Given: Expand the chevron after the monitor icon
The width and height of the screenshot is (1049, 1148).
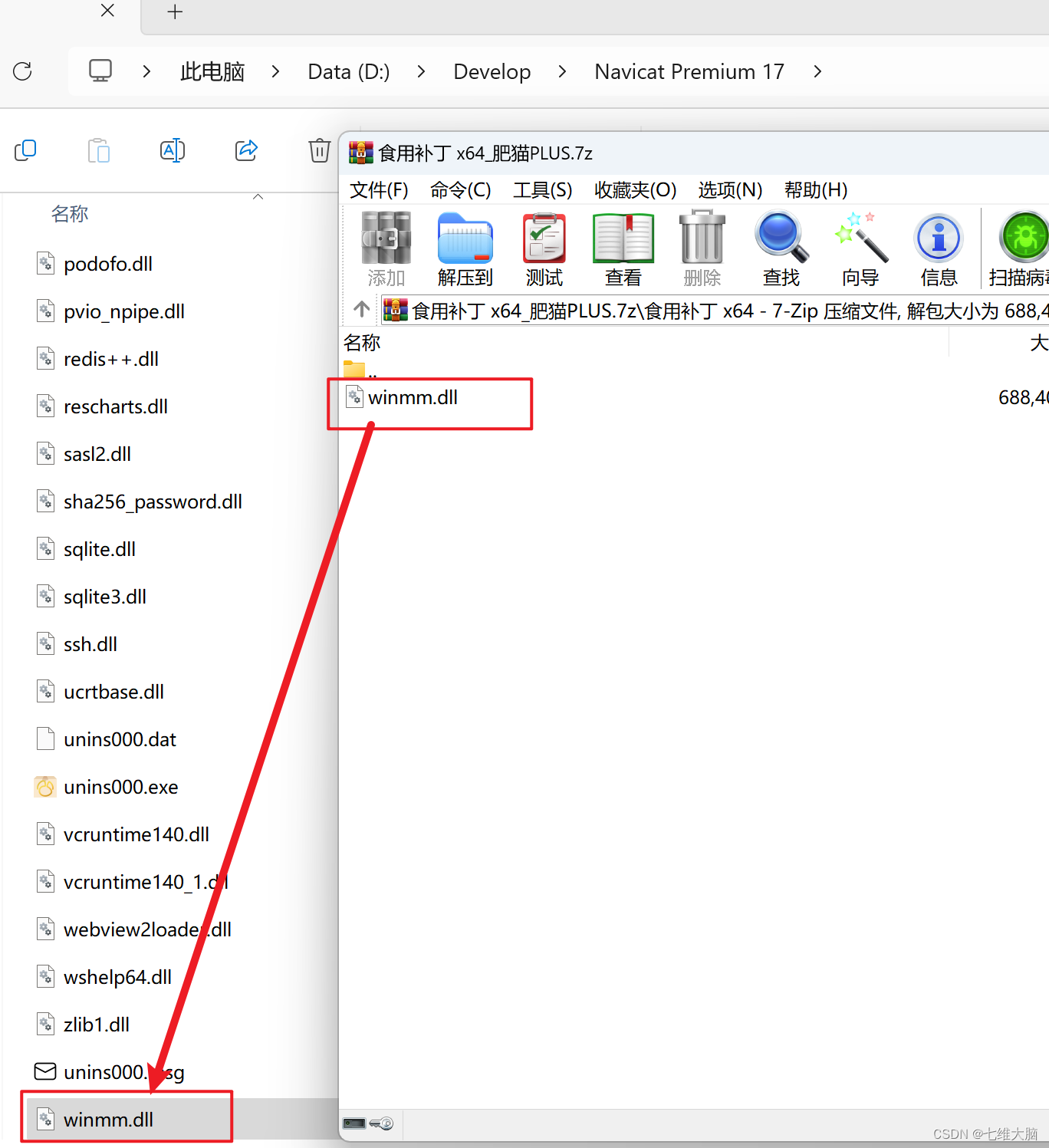Looking at the screenshot, I should pyautogui.click(x=146, y=71).
